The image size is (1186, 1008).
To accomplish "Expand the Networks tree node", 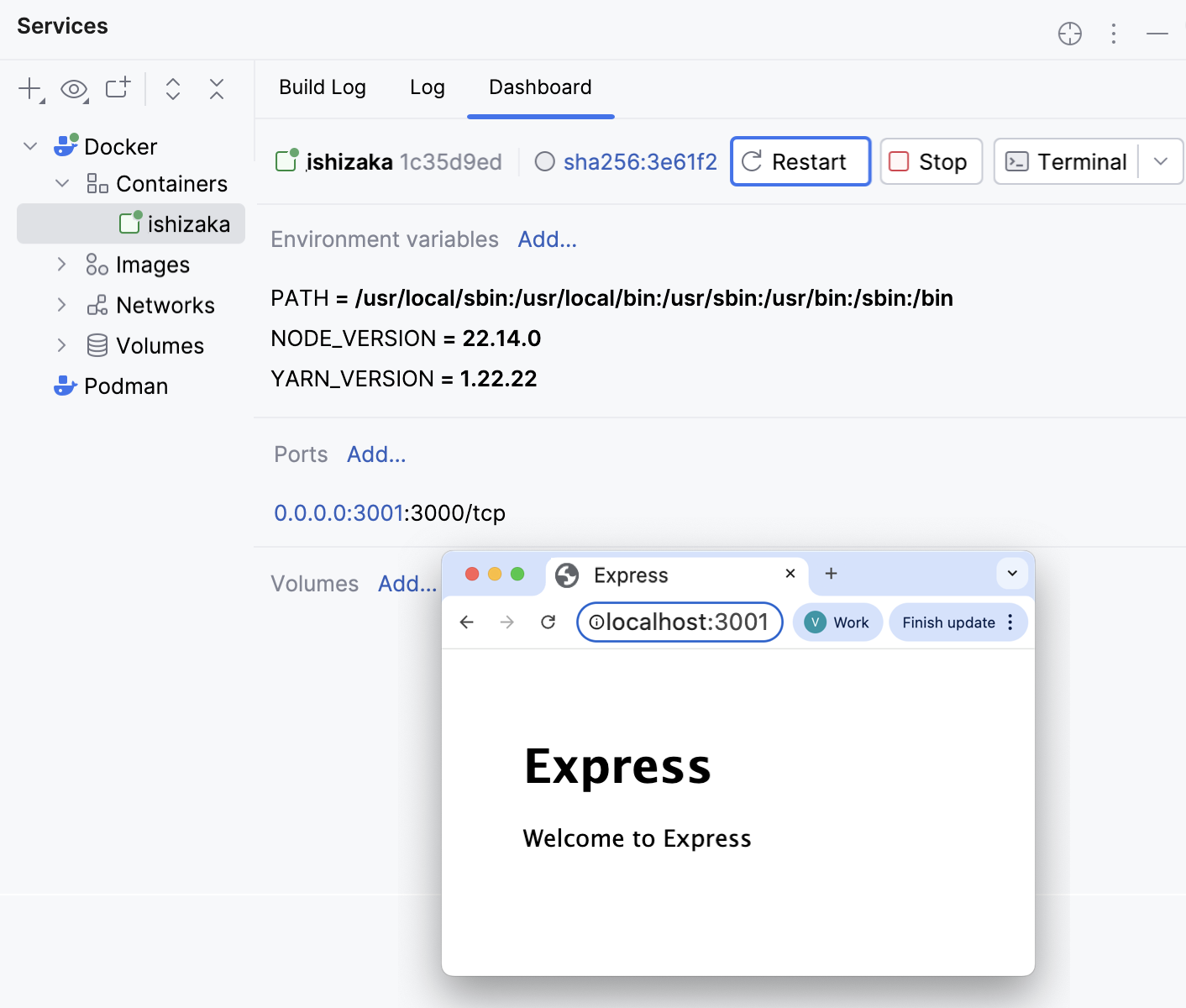I will click(x=61, y=305).
